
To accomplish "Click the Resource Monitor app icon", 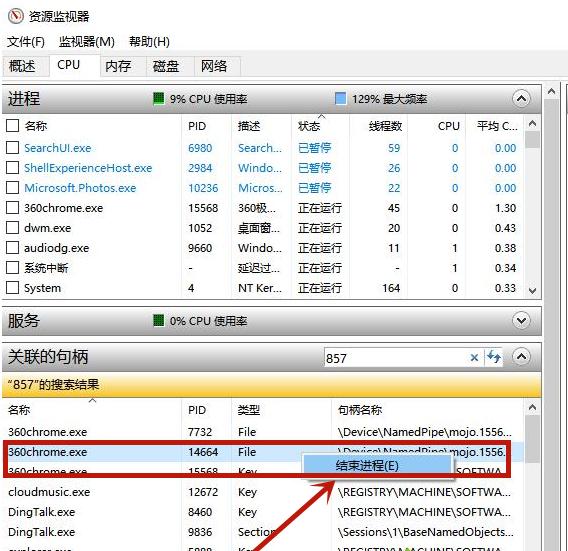I will coord(15,16).
